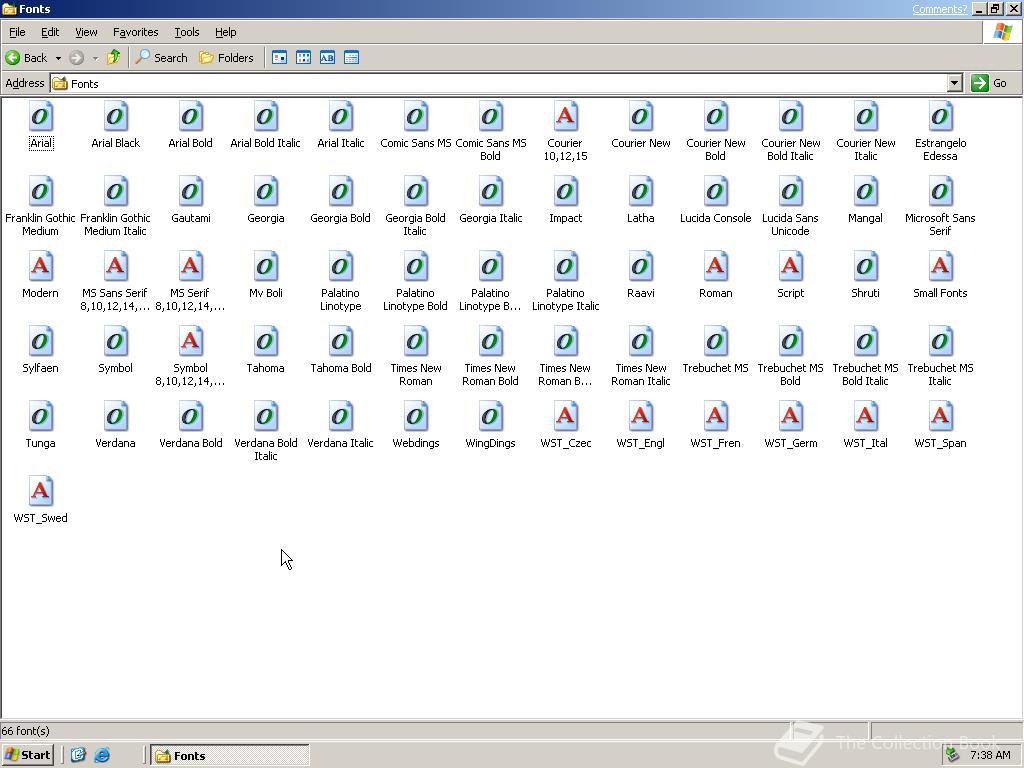
Task: Select the Estrangelo Edessa font icon
Action: (940, 116)
